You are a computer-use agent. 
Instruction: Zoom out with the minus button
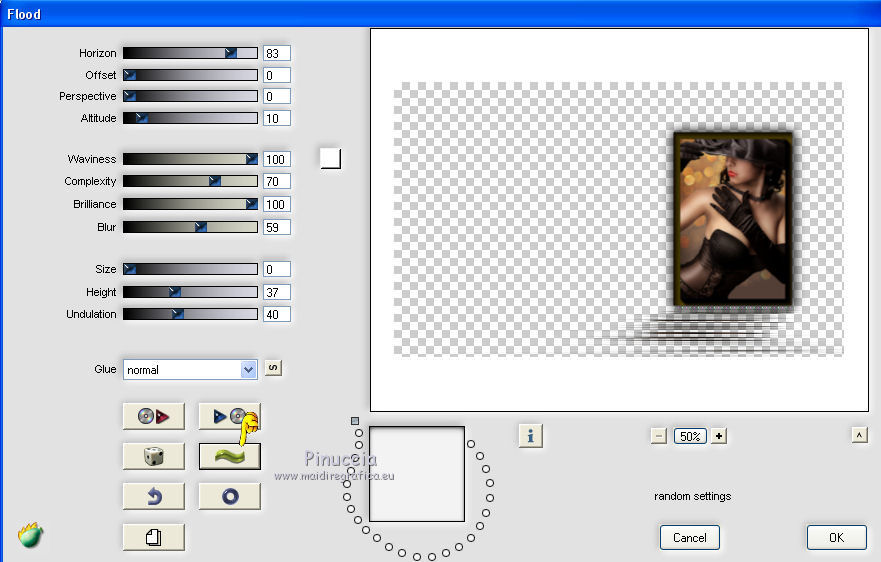tap(659, 436)
